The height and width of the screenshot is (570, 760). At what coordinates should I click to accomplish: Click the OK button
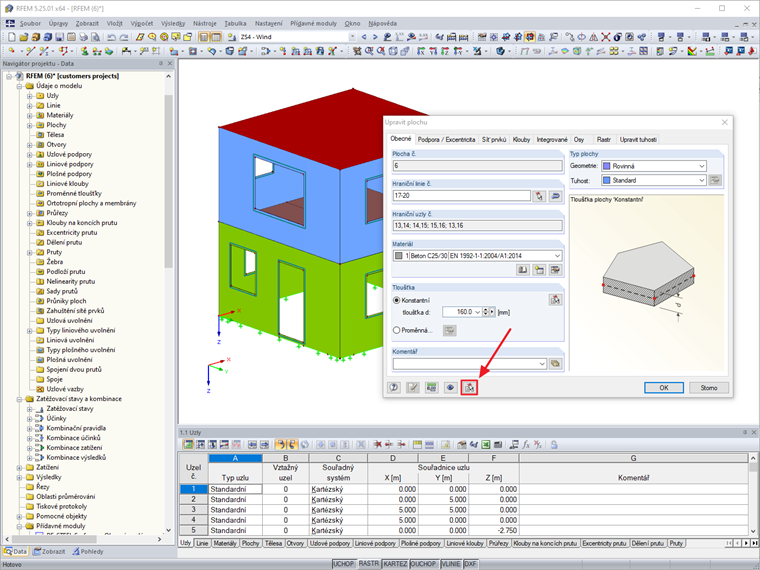pyautogui.click(x=664, y=388)
